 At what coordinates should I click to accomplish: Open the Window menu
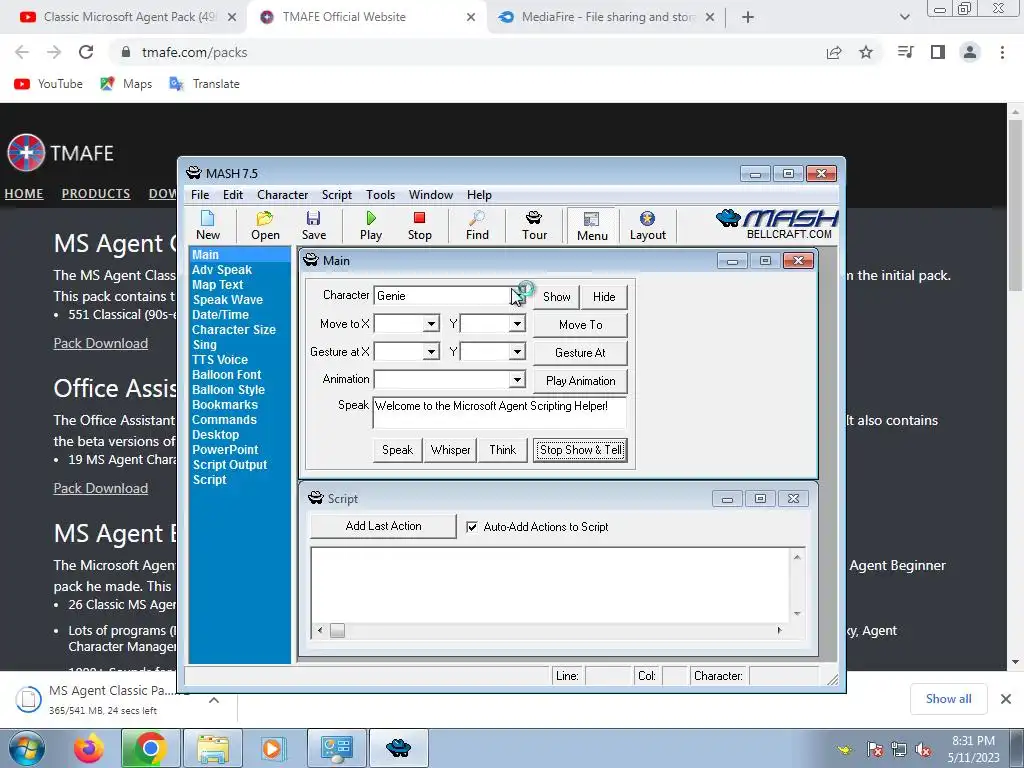tap(430, 195)
